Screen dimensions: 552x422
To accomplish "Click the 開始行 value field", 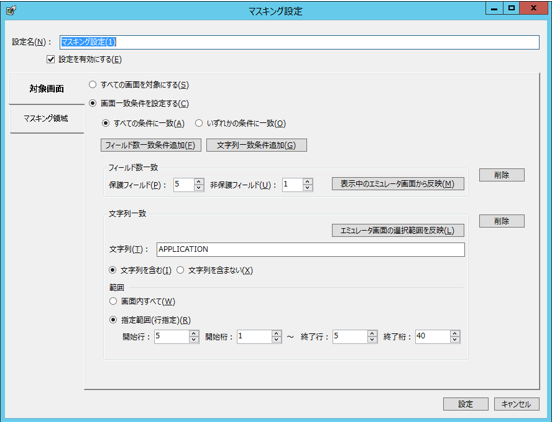I will point(171,336).
